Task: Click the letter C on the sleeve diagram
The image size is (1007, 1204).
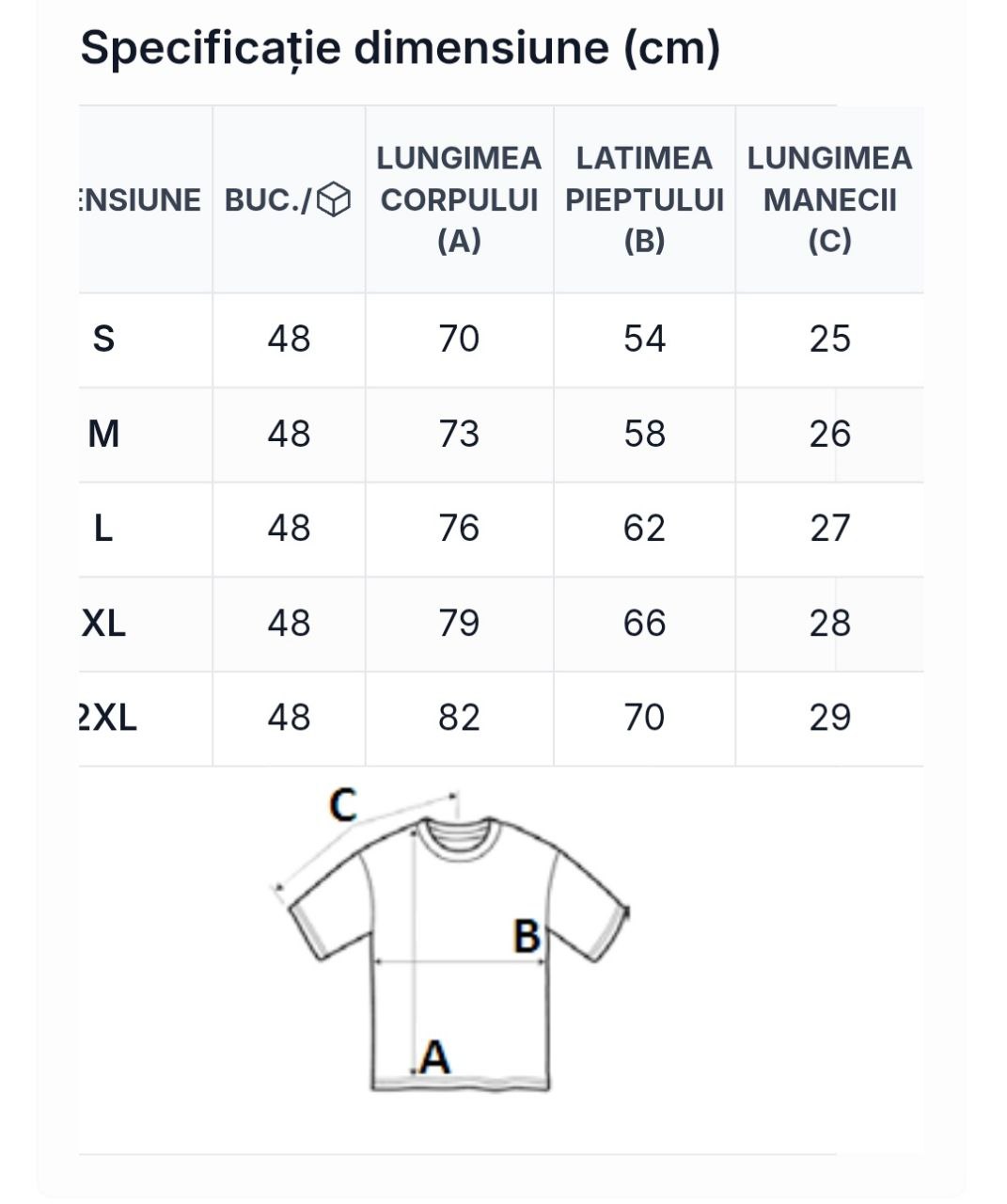Action: 342,805
